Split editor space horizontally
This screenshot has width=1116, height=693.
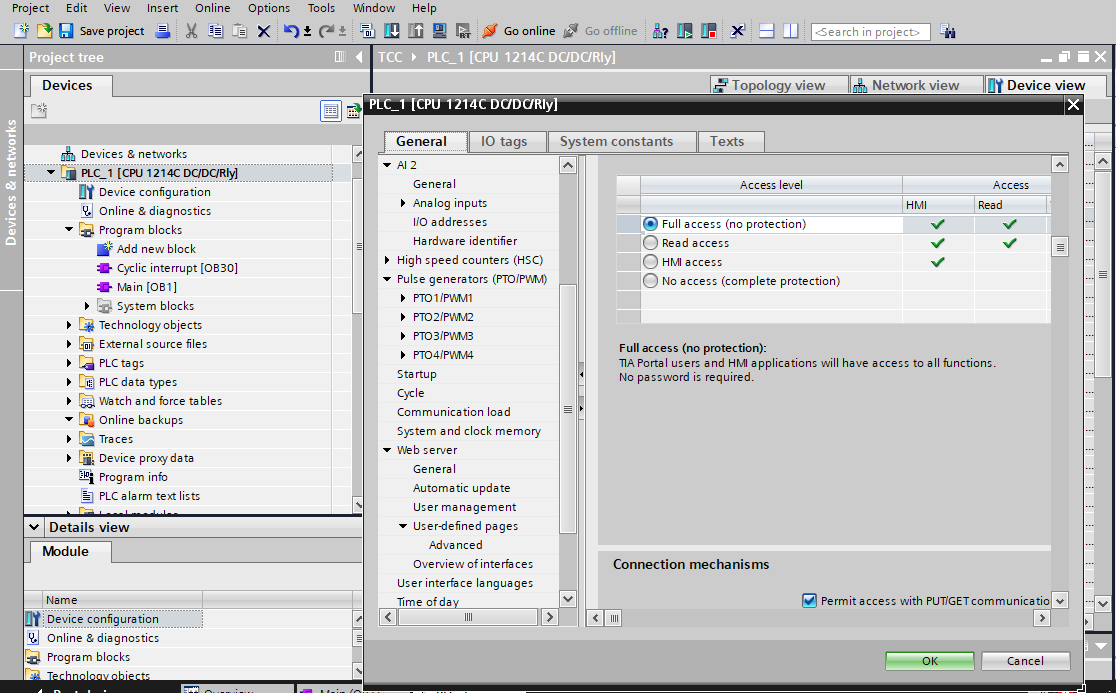[x=767, y=31]
